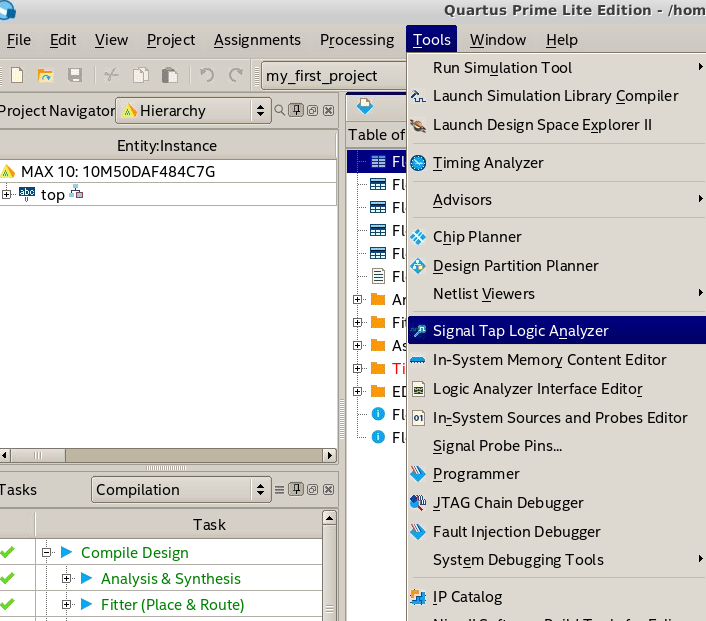Click the Entity:Instance column header

coord(167,145)
